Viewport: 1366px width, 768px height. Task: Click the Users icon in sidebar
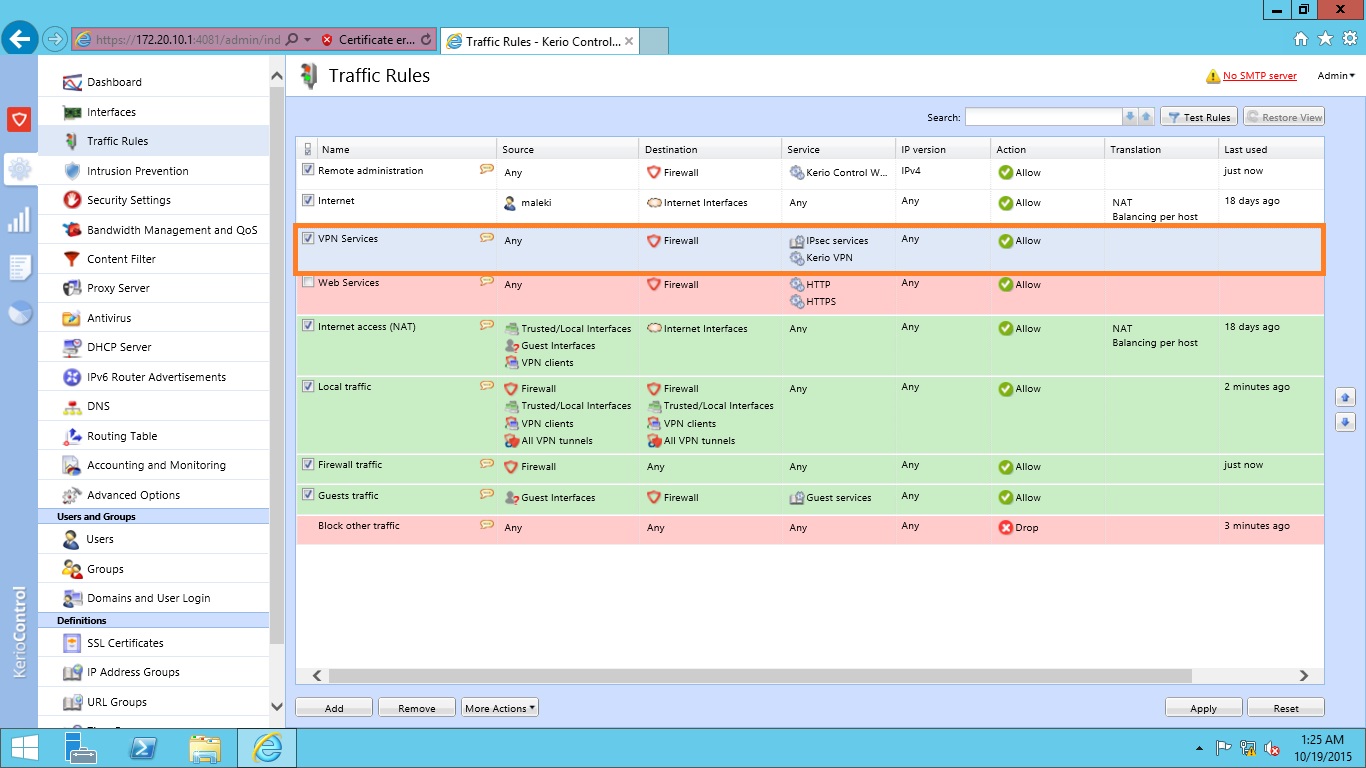(71, 539)
